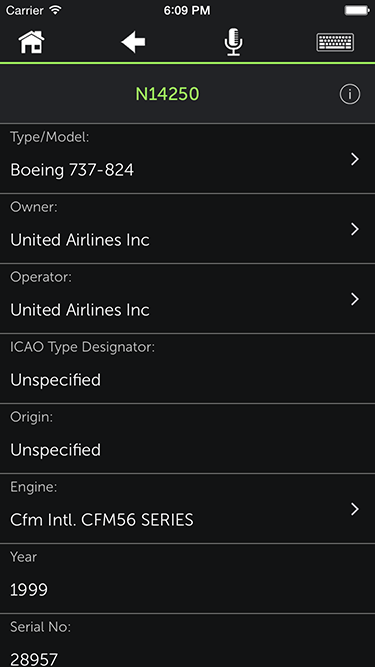Tap the back arrow icon

tap(133, 42)
